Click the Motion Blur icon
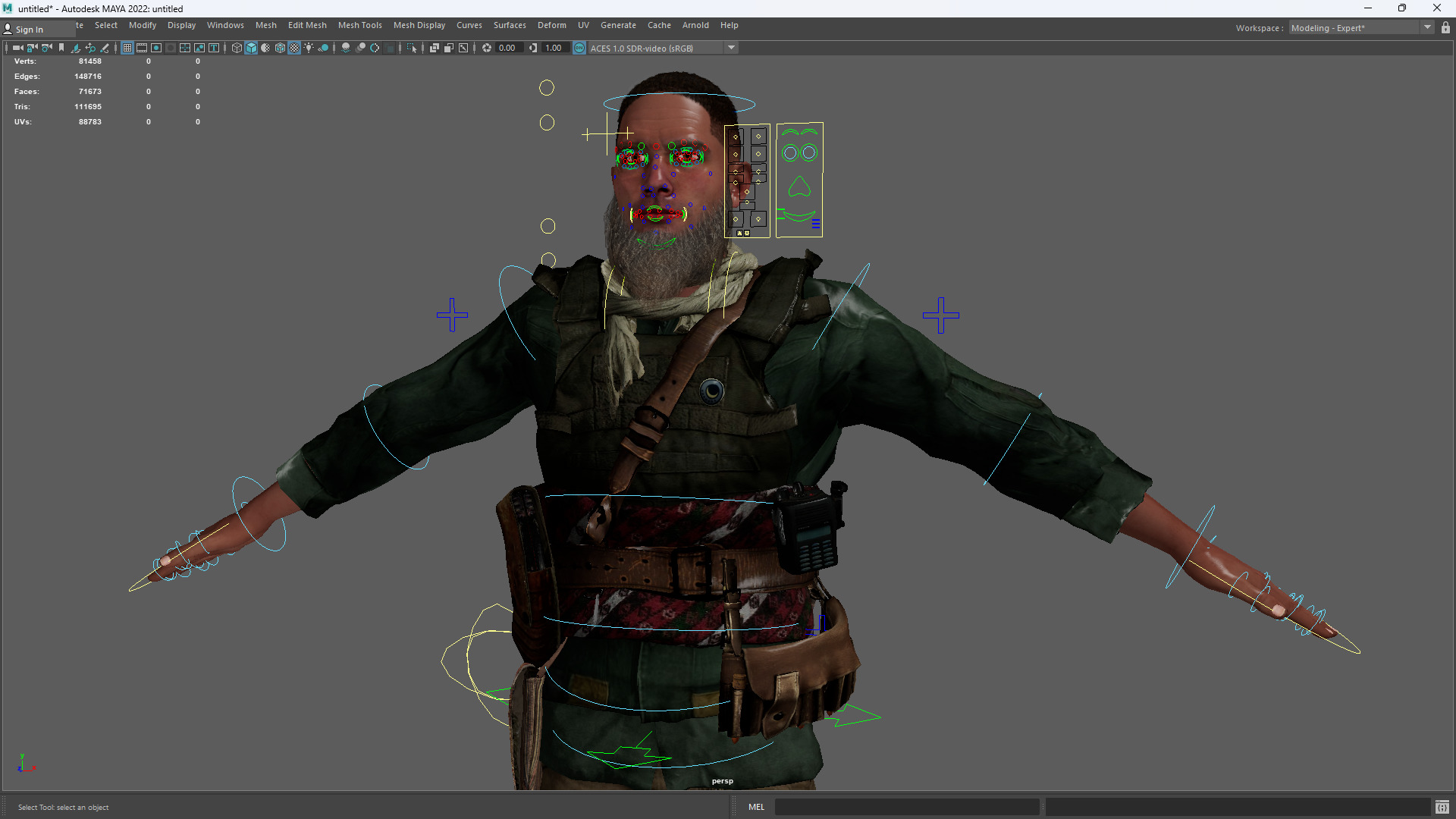 [x=360, y=48]
